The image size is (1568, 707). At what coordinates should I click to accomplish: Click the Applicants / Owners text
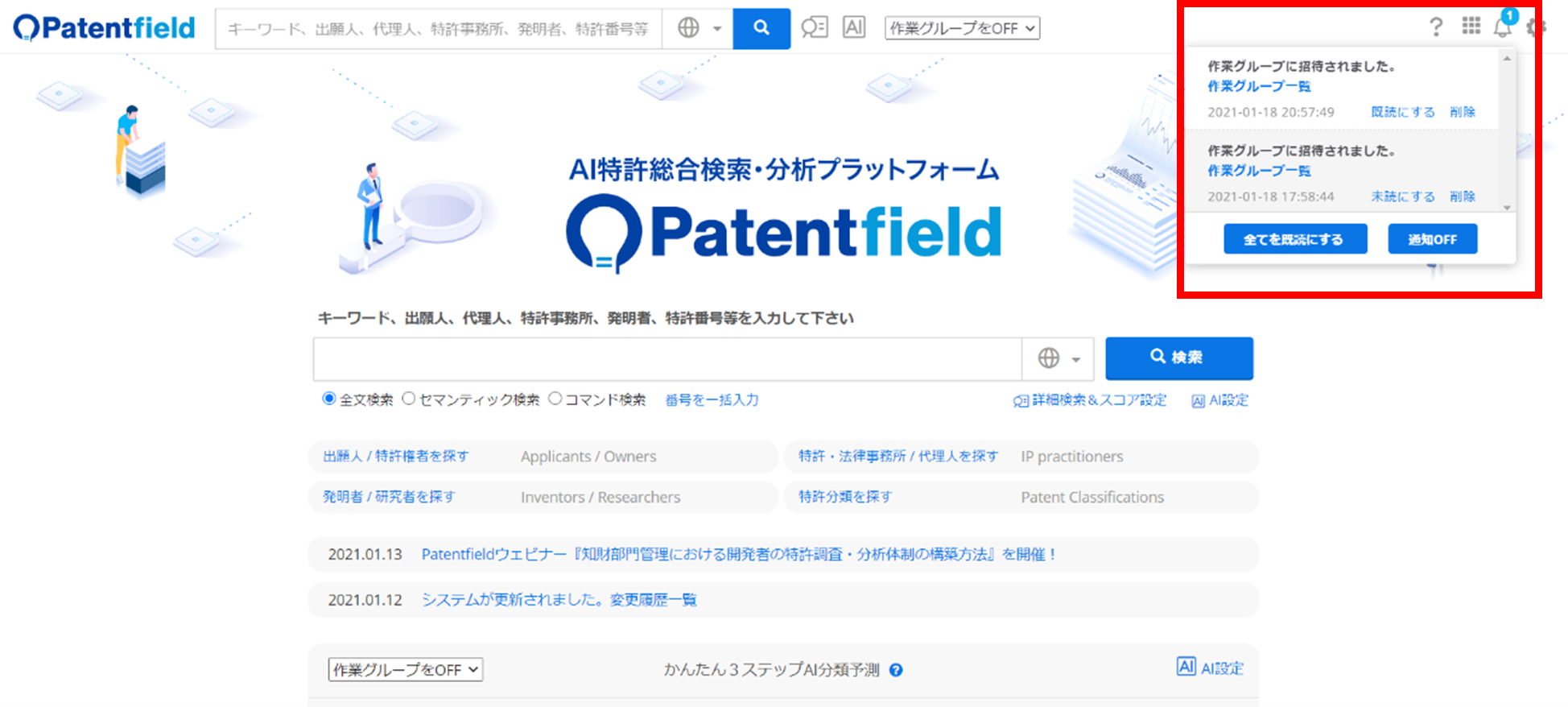(588, 457)
